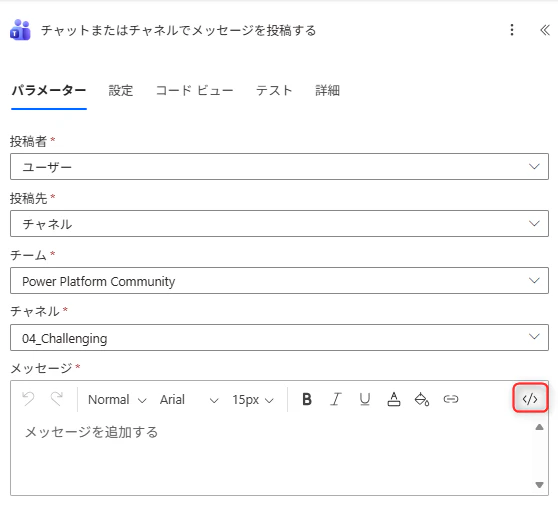Open the テスト tab
This screenshot has width=558, height=508.
click(274, 90)
